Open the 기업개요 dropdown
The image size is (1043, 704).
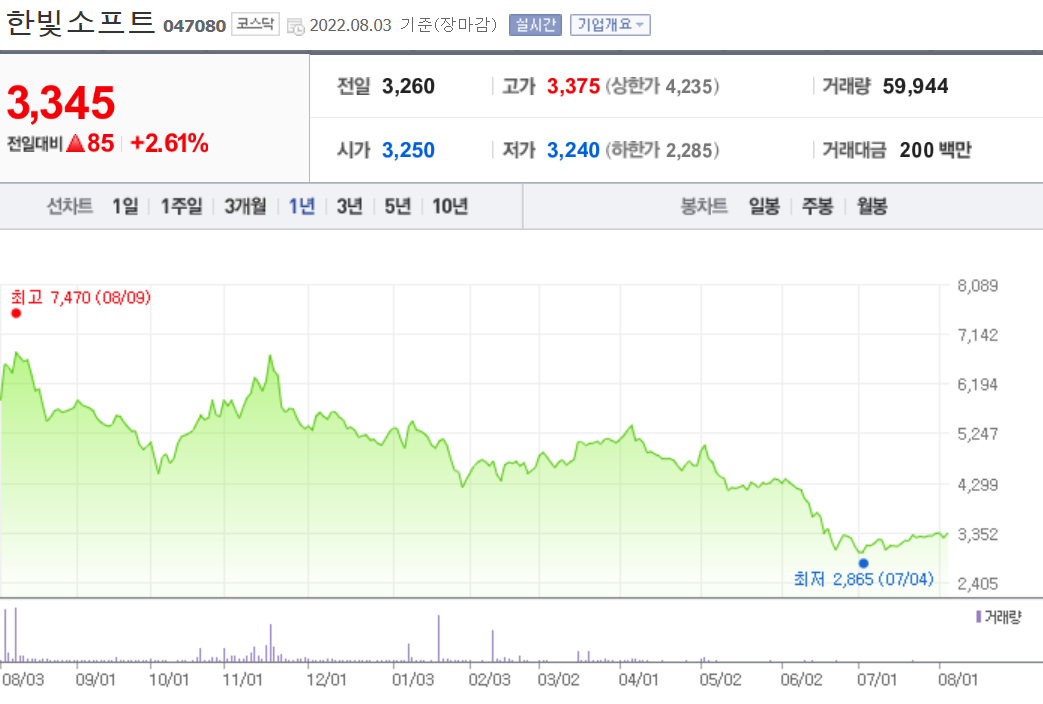coord(610,25)
